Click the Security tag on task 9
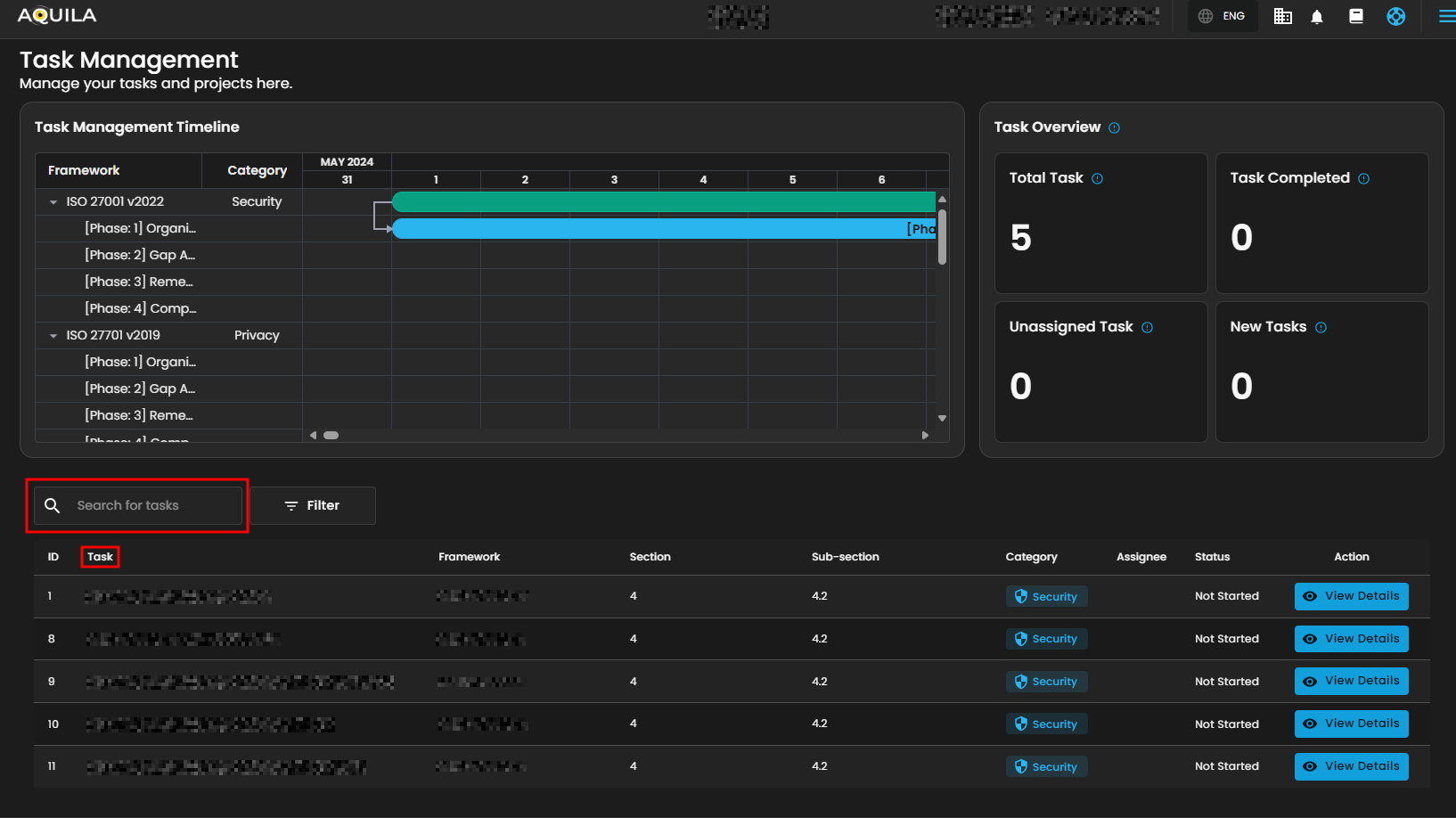This screenshot has height=818, width=1456. pos(1046,682)
